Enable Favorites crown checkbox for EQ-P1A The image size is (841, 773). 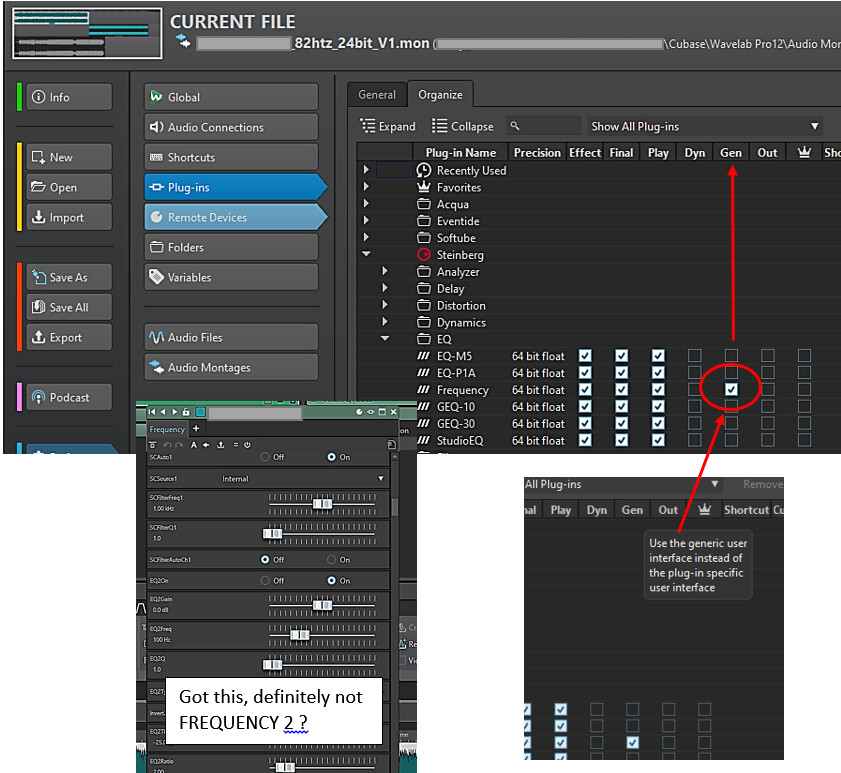tap(804, 372)
